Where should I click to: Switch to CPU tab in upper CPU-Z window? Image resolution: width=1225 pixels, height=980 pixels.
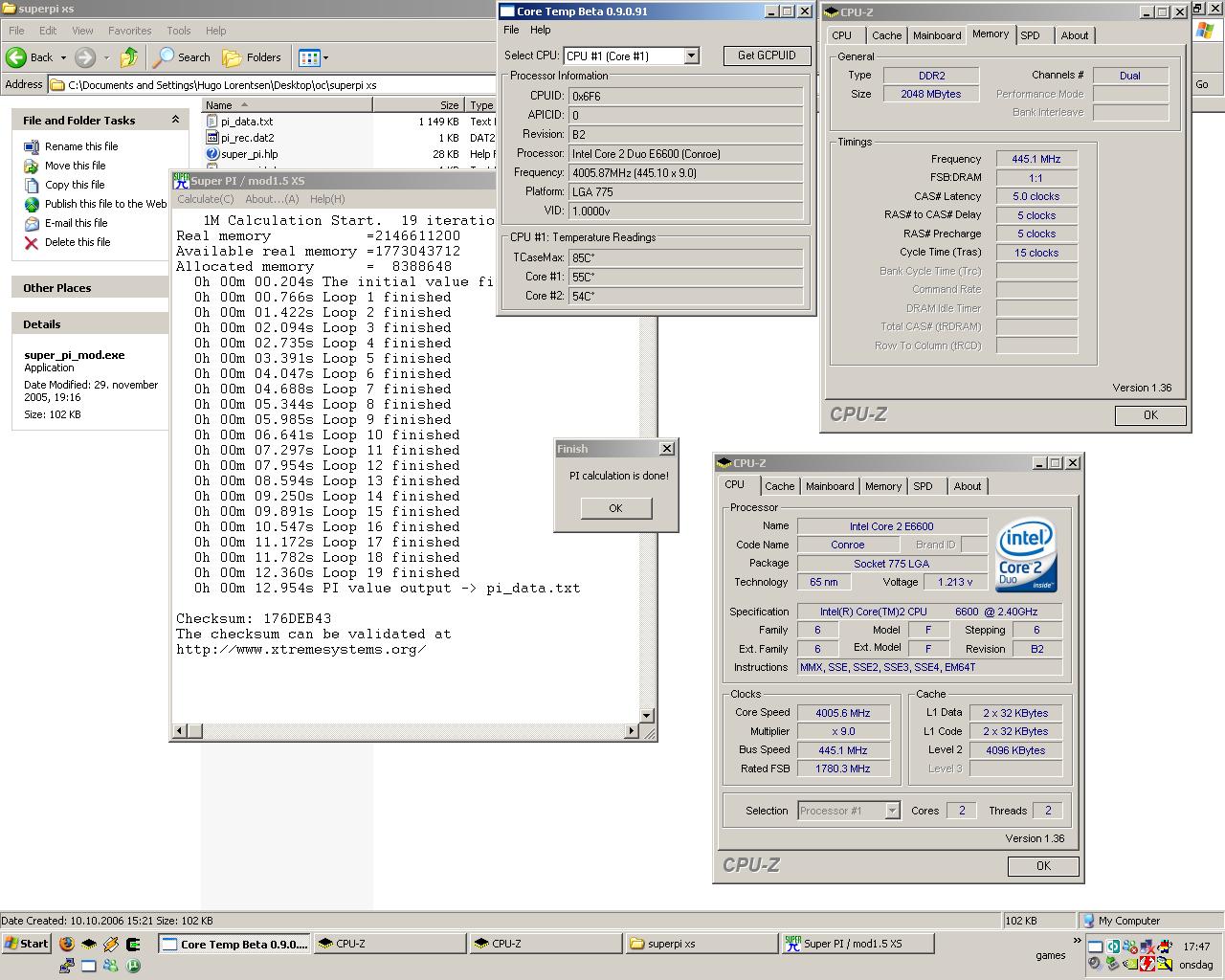tap(841, 35)
